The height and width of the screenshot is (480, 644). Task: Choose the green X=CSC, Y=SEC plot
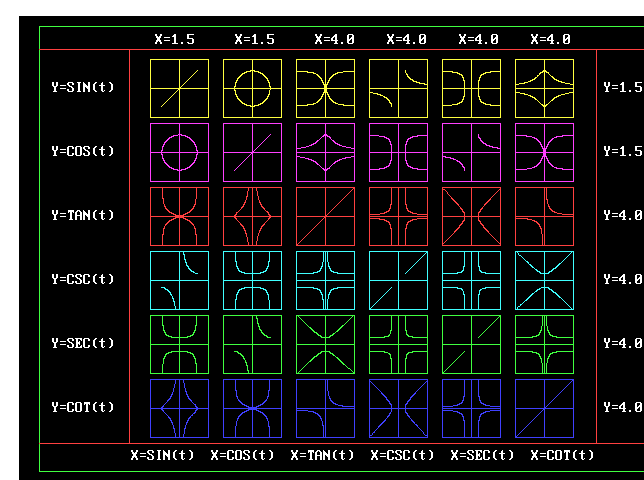(x=398, y=344)
